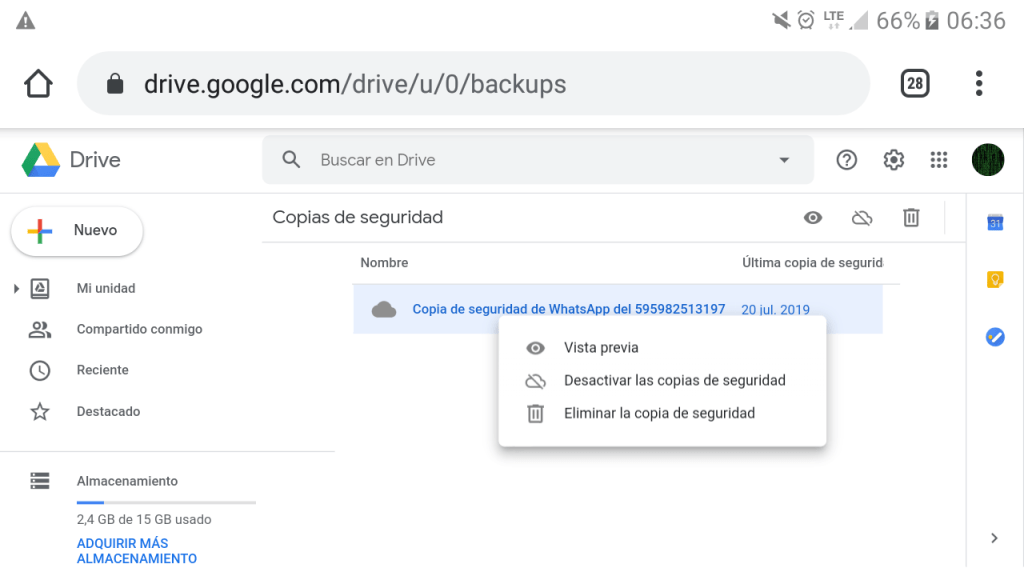The width and height of the screenshot is (1024, 576).
Task: Click the Nuevo button
Action: [x=77, y=230]
